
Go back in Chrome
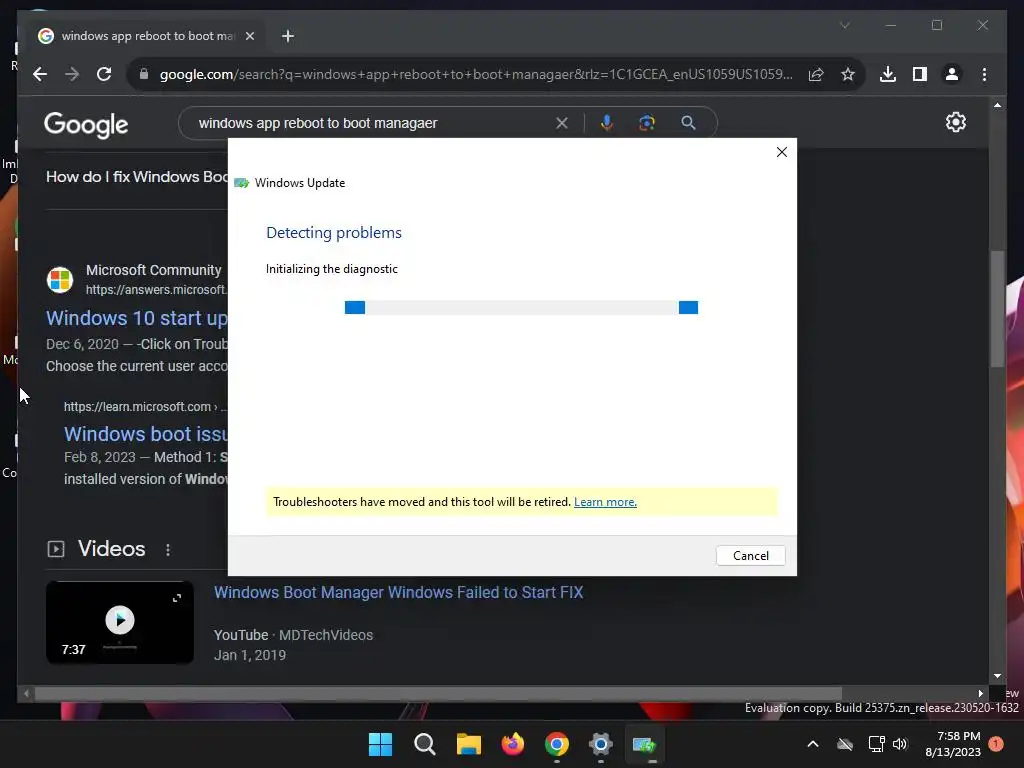pos(40,74)
